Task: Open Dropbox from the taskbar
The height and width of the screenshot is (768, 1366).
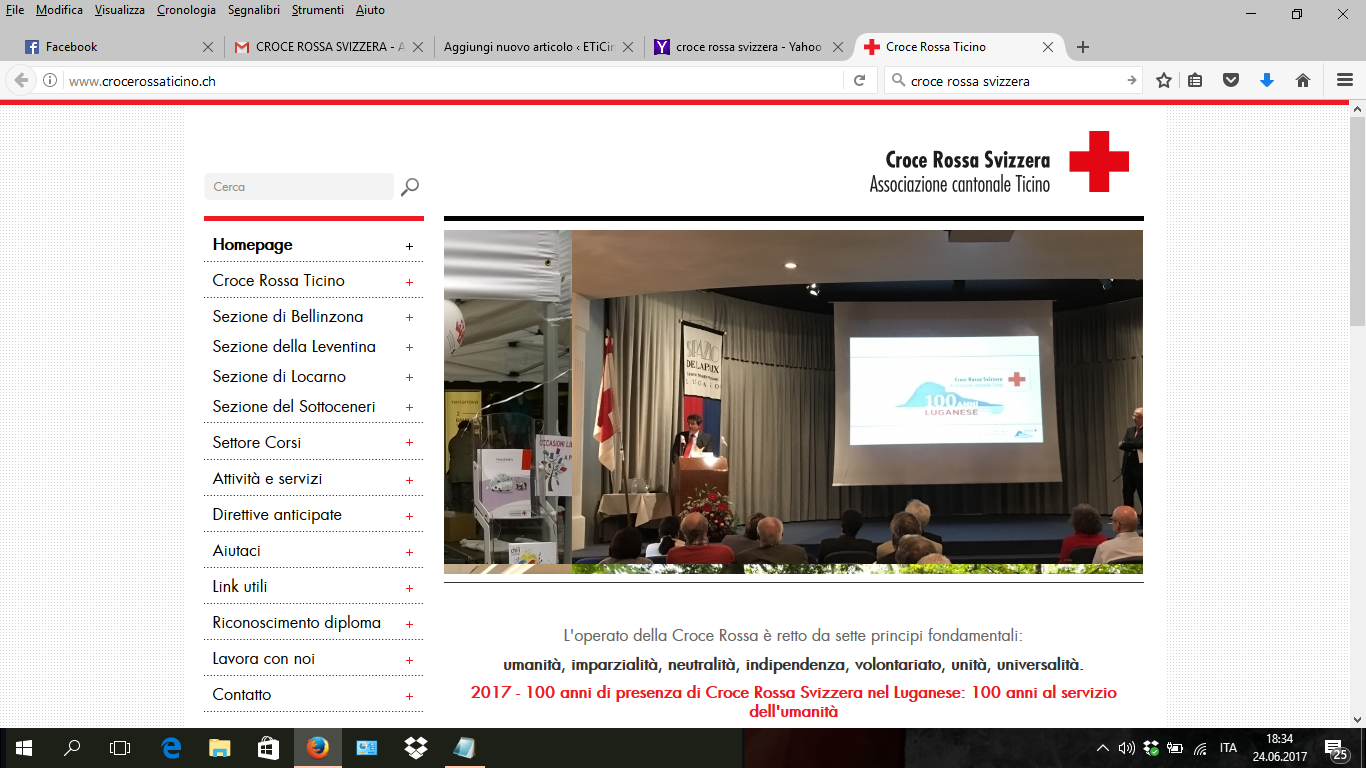Action: coord(415,748)
